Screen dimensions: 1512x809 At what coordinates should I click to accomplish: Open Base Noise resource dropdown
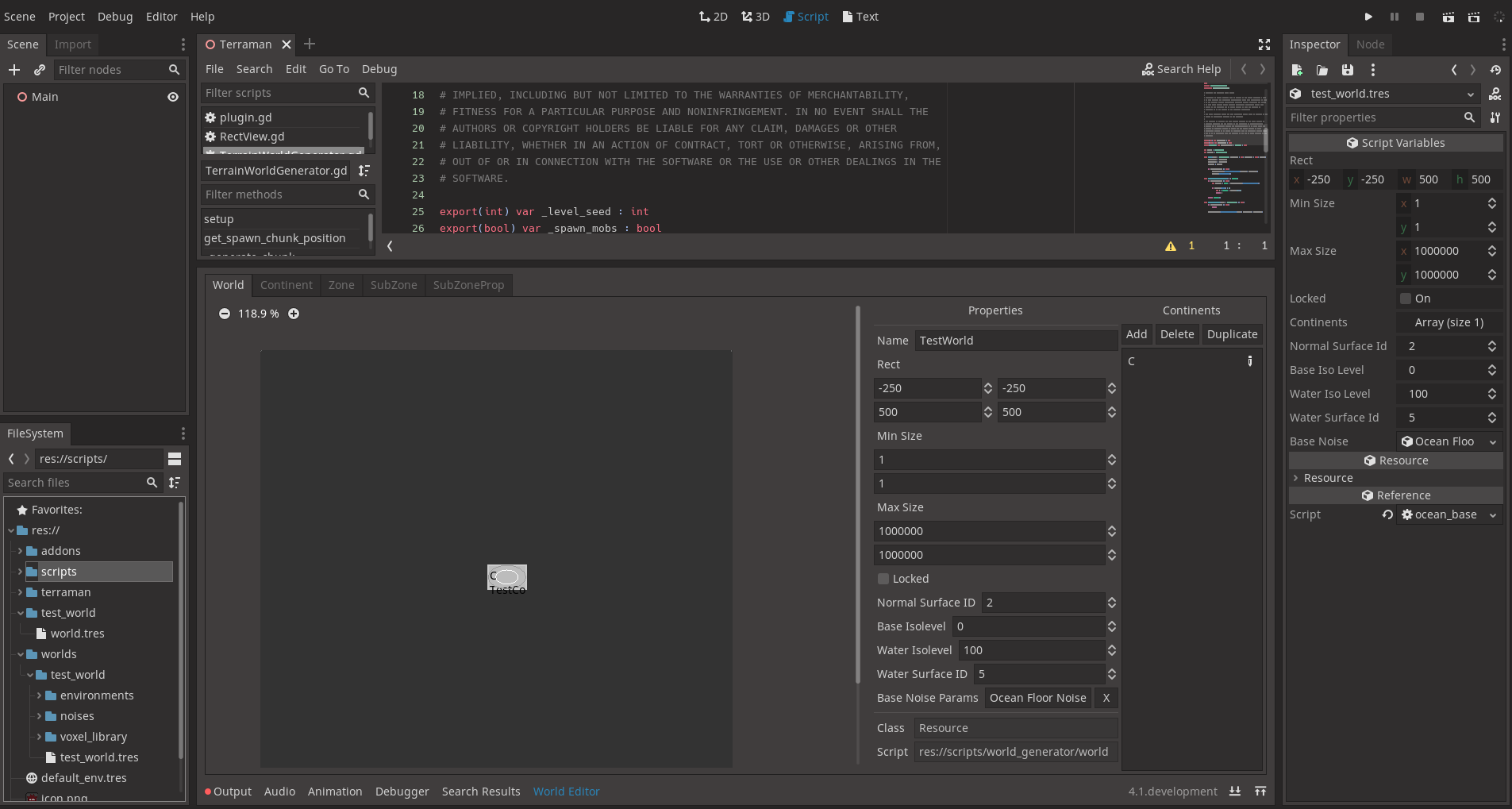pos(1492,441)
